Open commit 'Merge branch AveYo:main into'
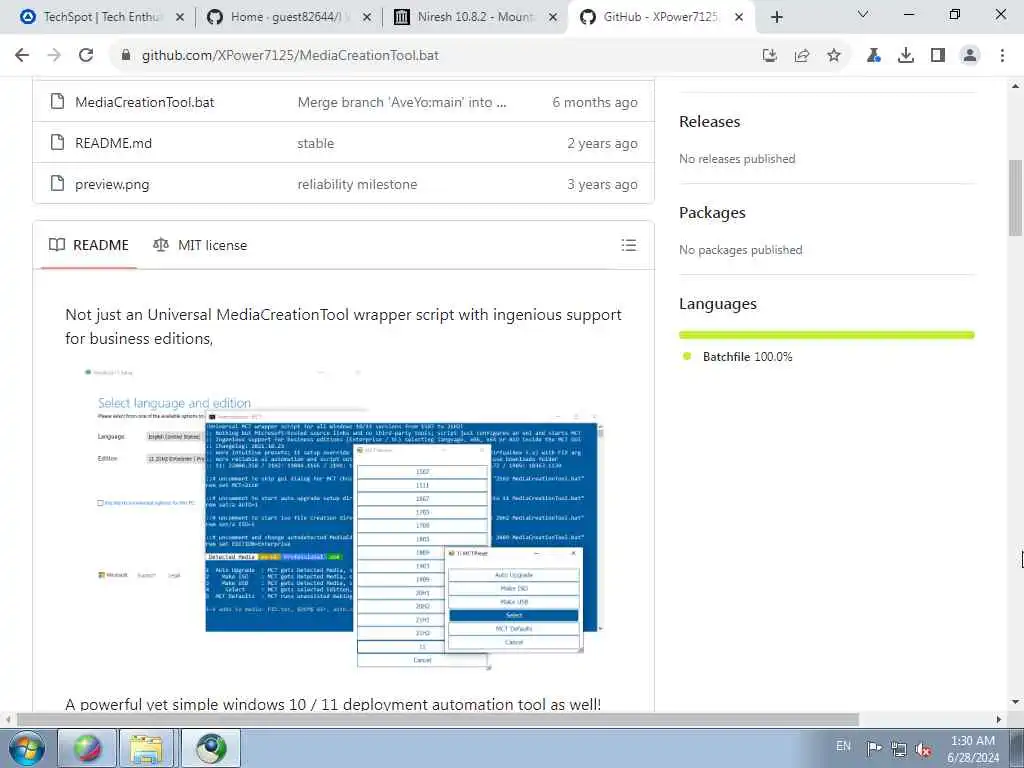This screenshot has width=1024, height=768. [x=402, y=102]
